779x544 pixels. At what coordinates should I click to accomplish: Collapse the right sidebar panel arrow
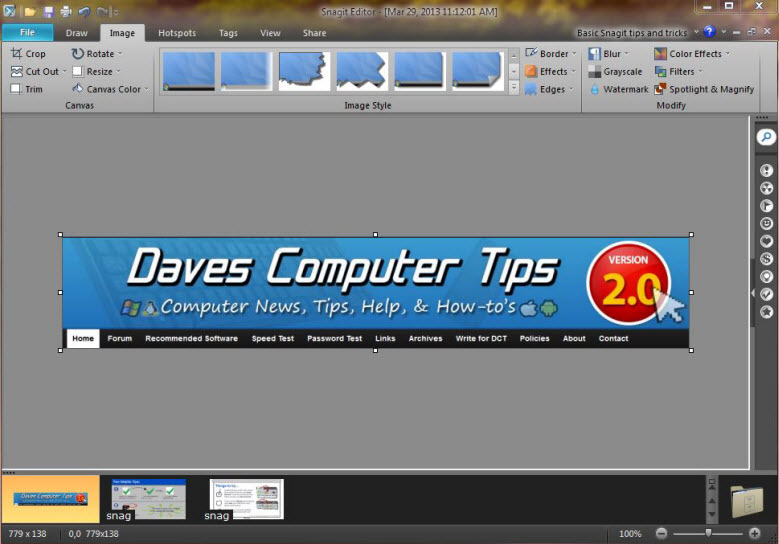[752, 293]
